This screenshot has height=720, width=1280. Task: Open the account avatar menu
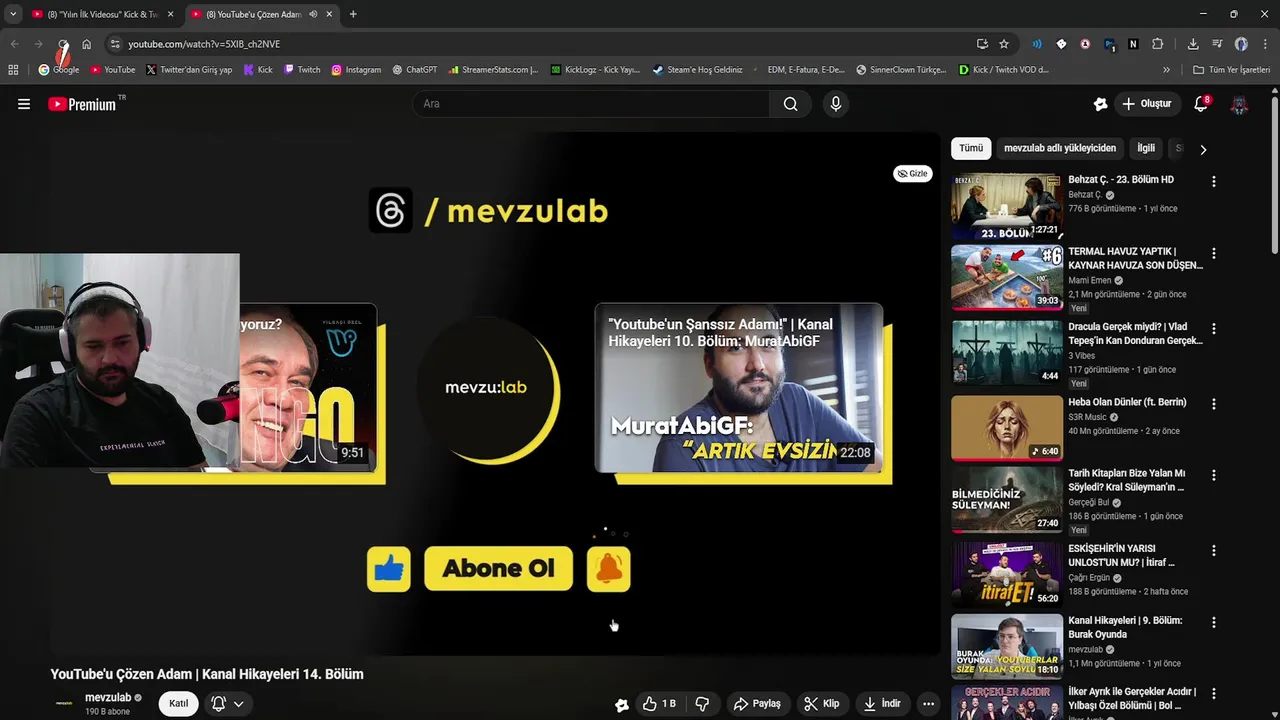1239,104
